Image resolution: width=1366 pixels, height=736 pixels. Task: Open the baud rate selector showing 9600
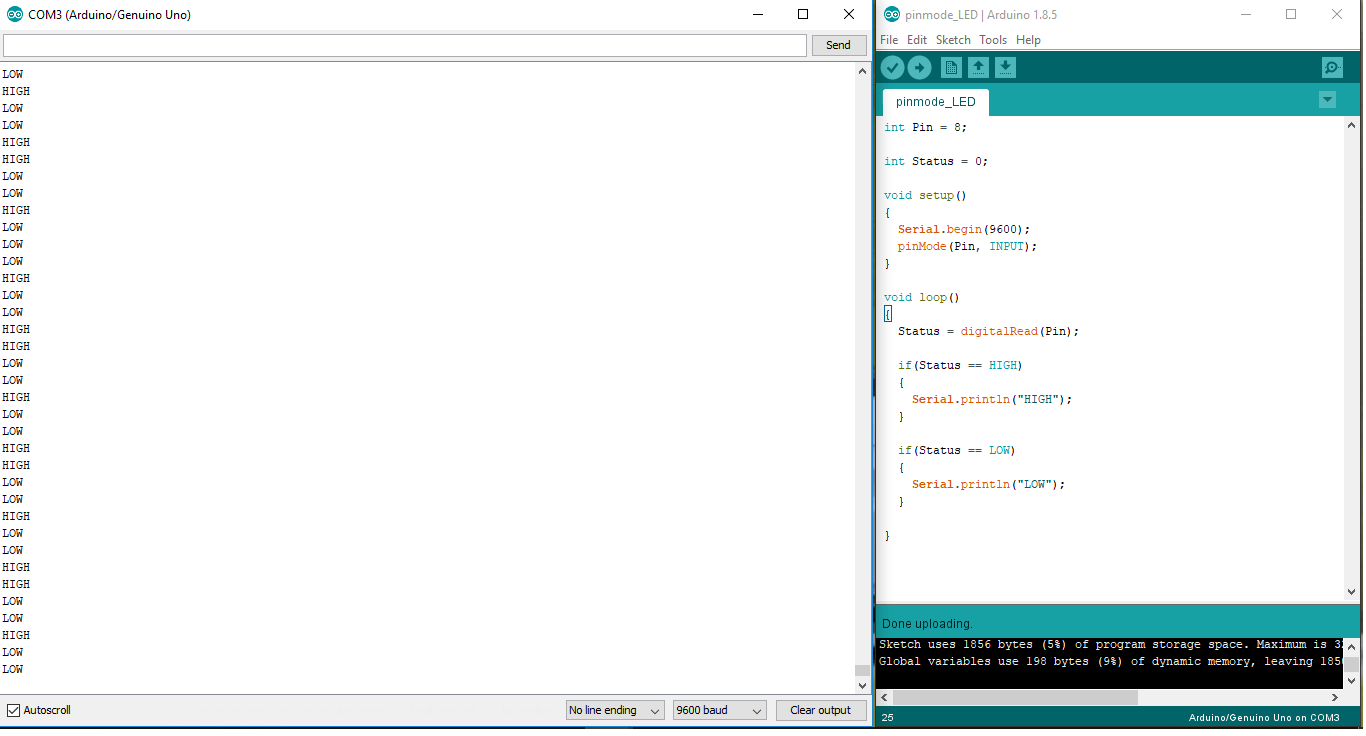tap(719, 710)
